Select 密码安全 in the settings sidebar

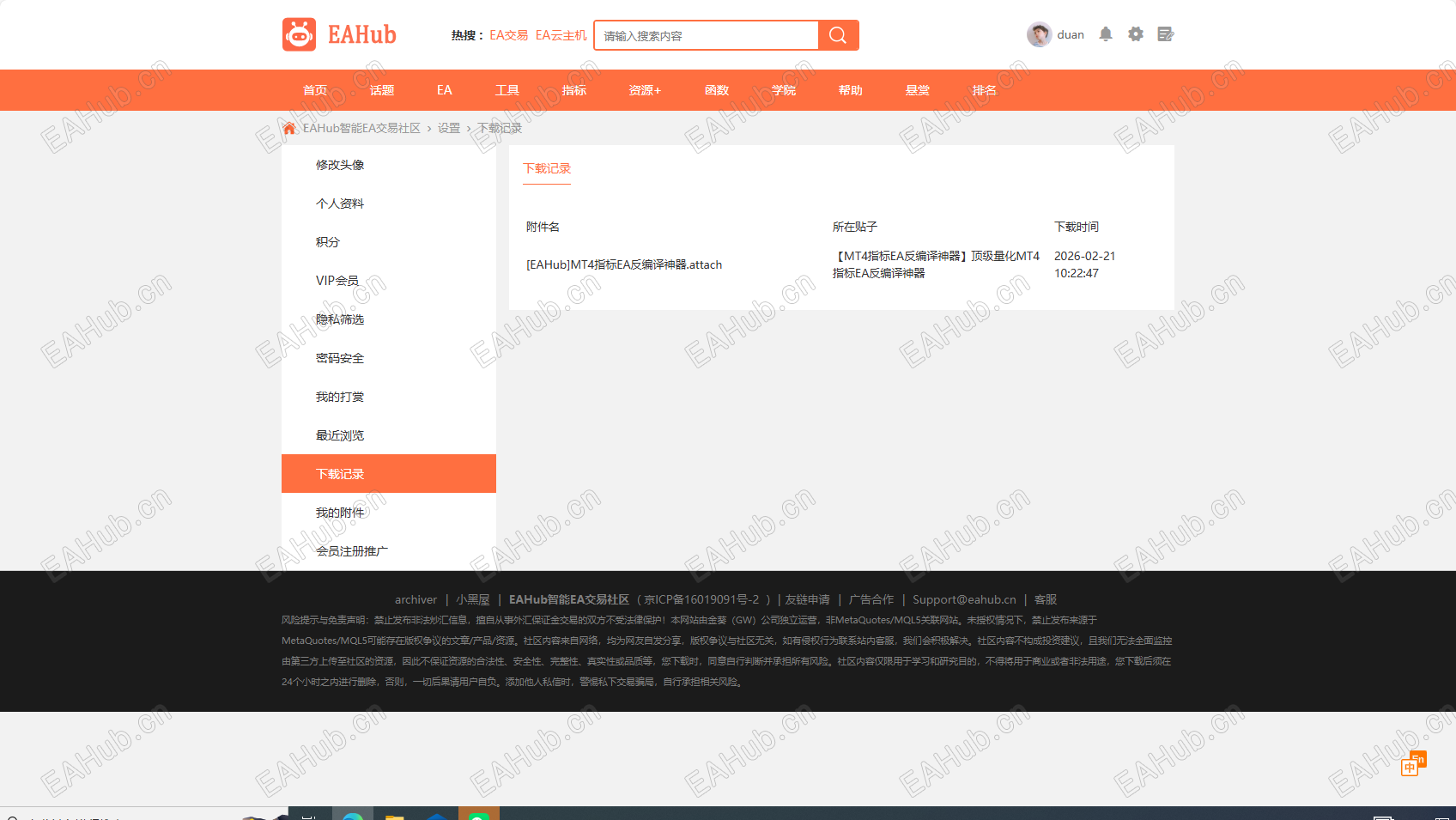(389, 358)
